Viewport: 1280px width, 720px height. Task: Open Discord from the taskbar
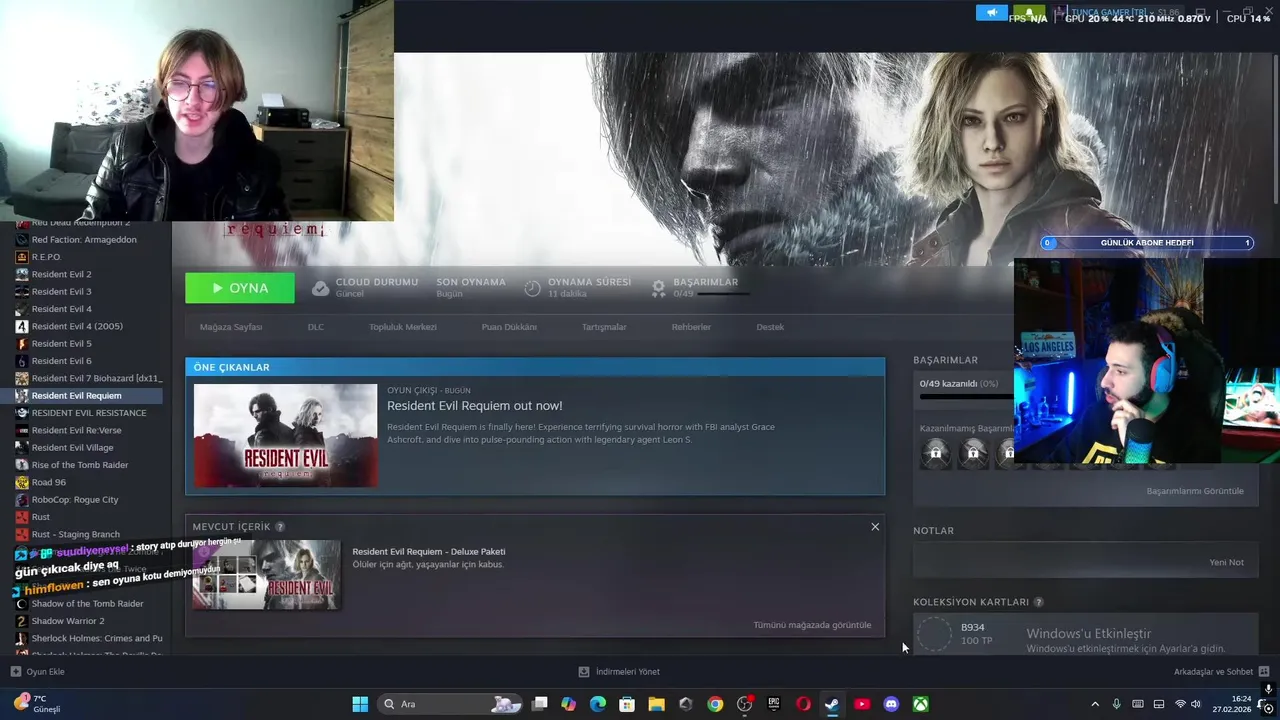(x=891, y=704)
